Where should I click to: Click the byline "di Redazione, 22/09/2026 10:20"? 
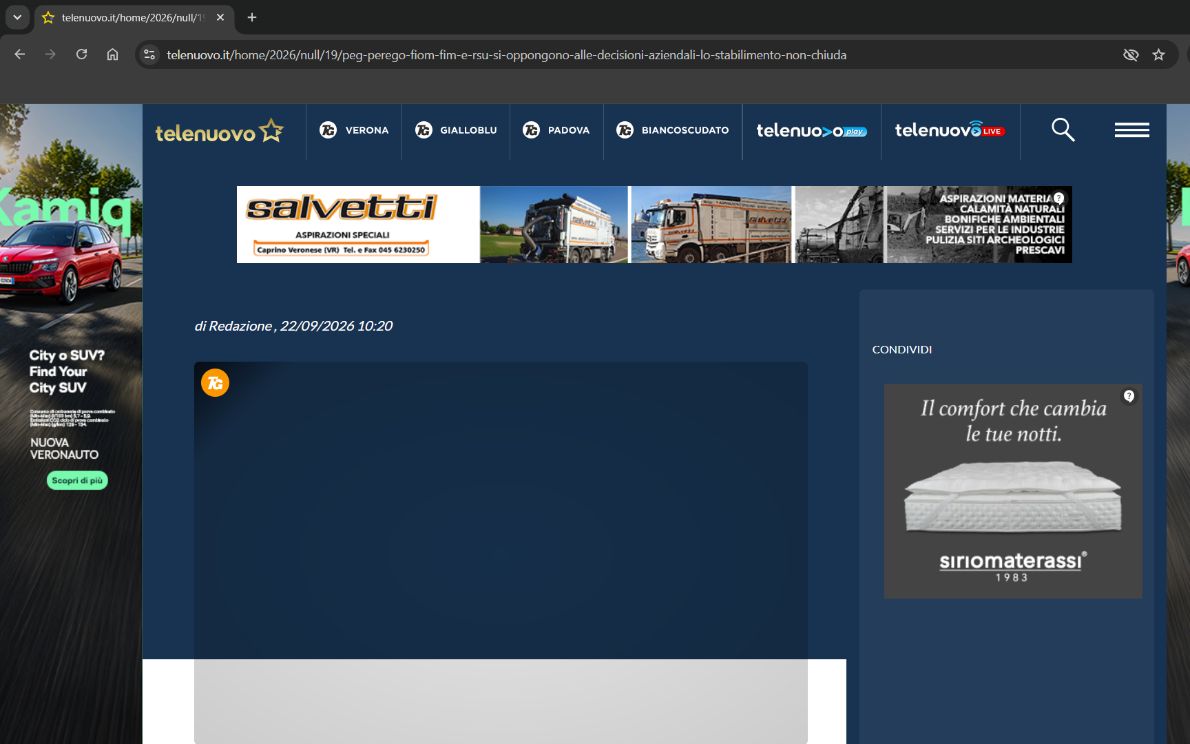[294, 326]
